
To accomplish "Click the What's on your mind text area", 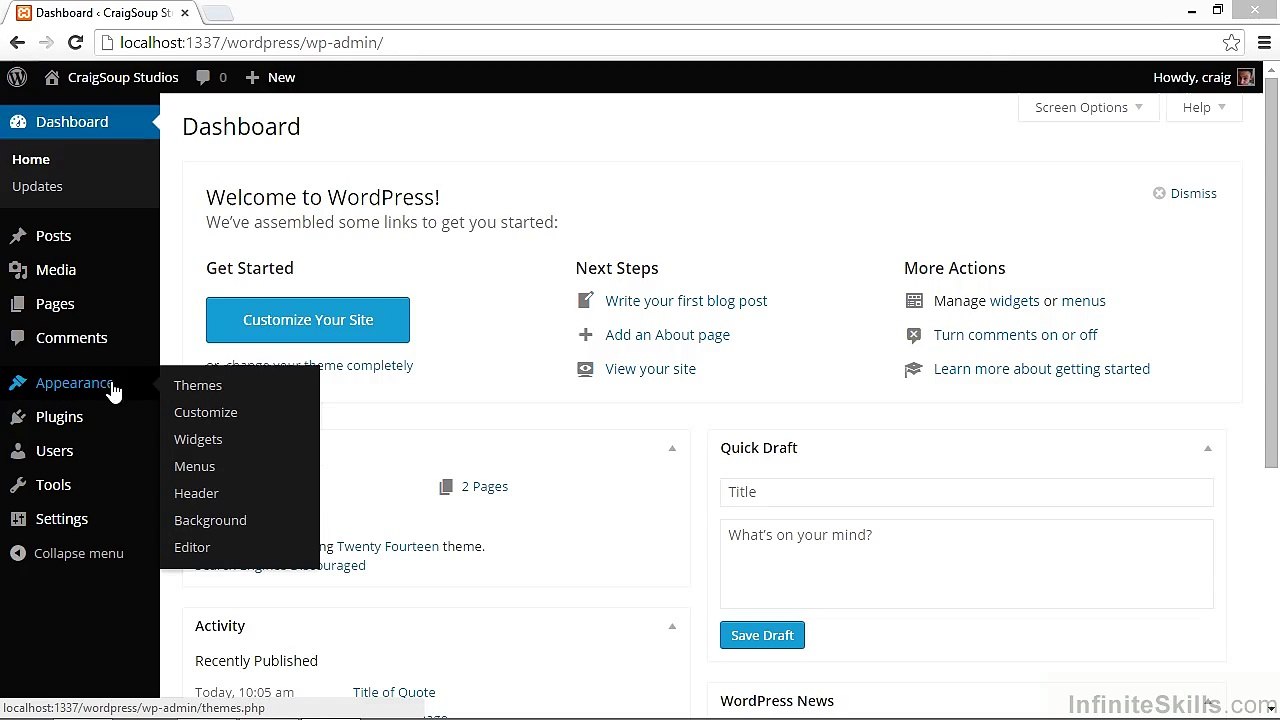I will [967, 563].
